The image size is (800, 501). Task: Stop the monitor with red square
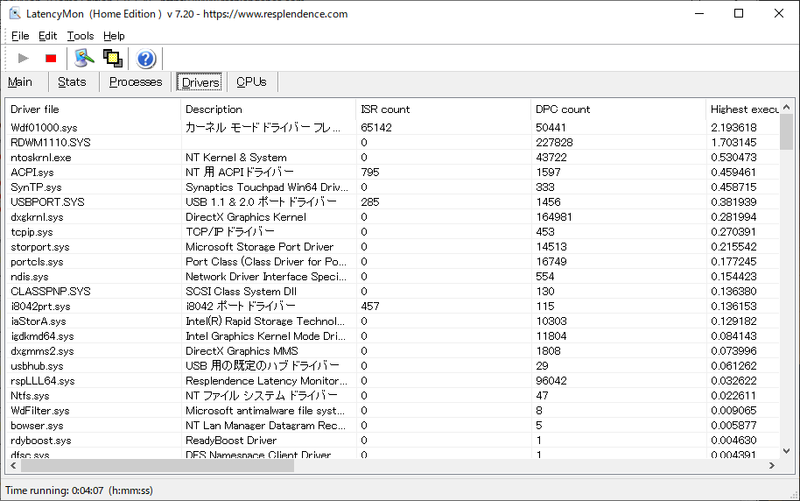pos(51,58)
